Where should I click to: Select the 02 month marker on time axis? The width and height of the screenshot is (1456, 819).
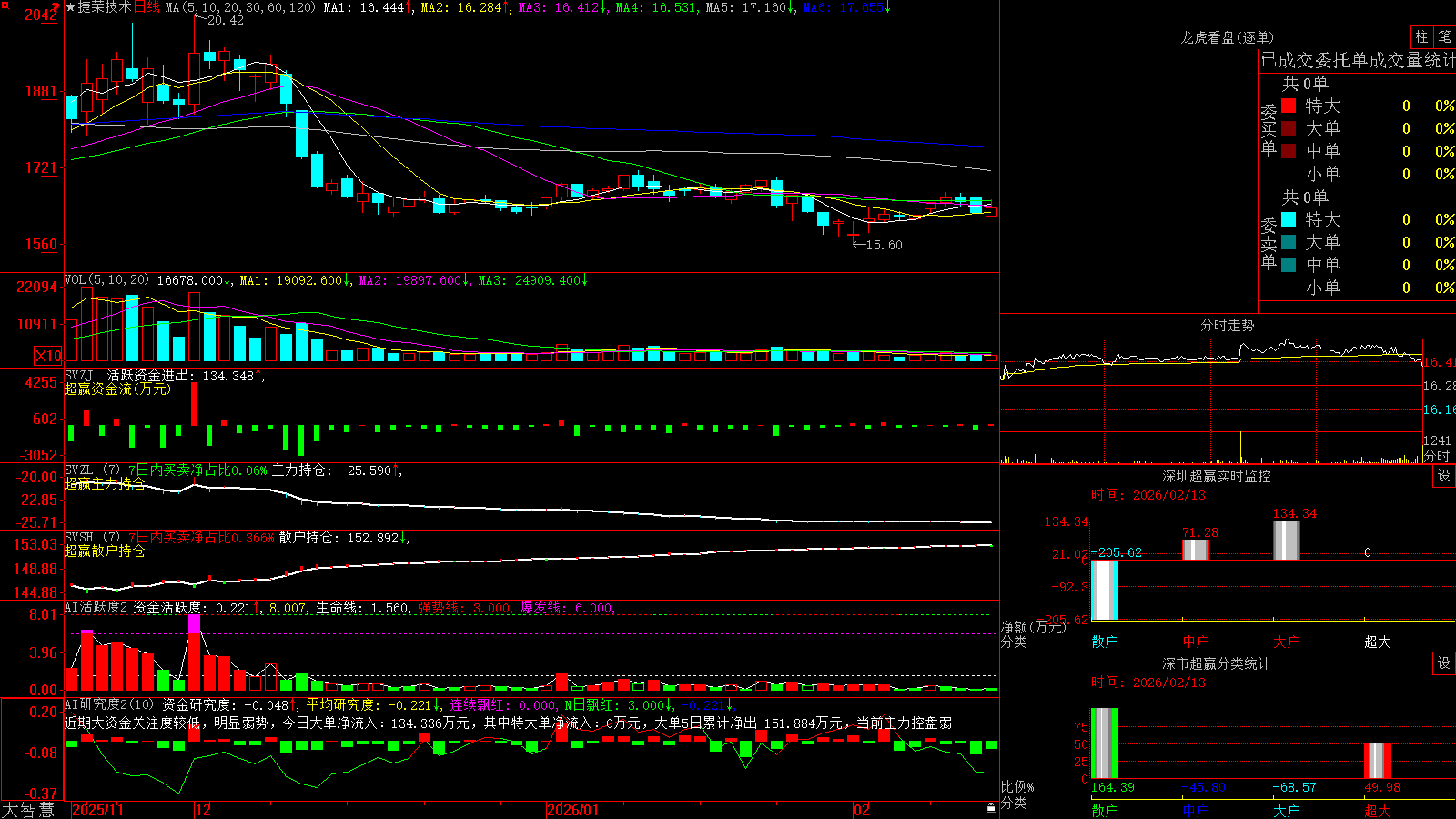862,810
